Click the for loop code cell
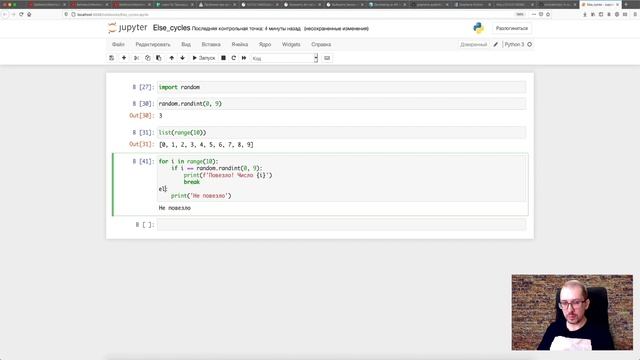Viewport: 640px width, 360px height. 342,178
